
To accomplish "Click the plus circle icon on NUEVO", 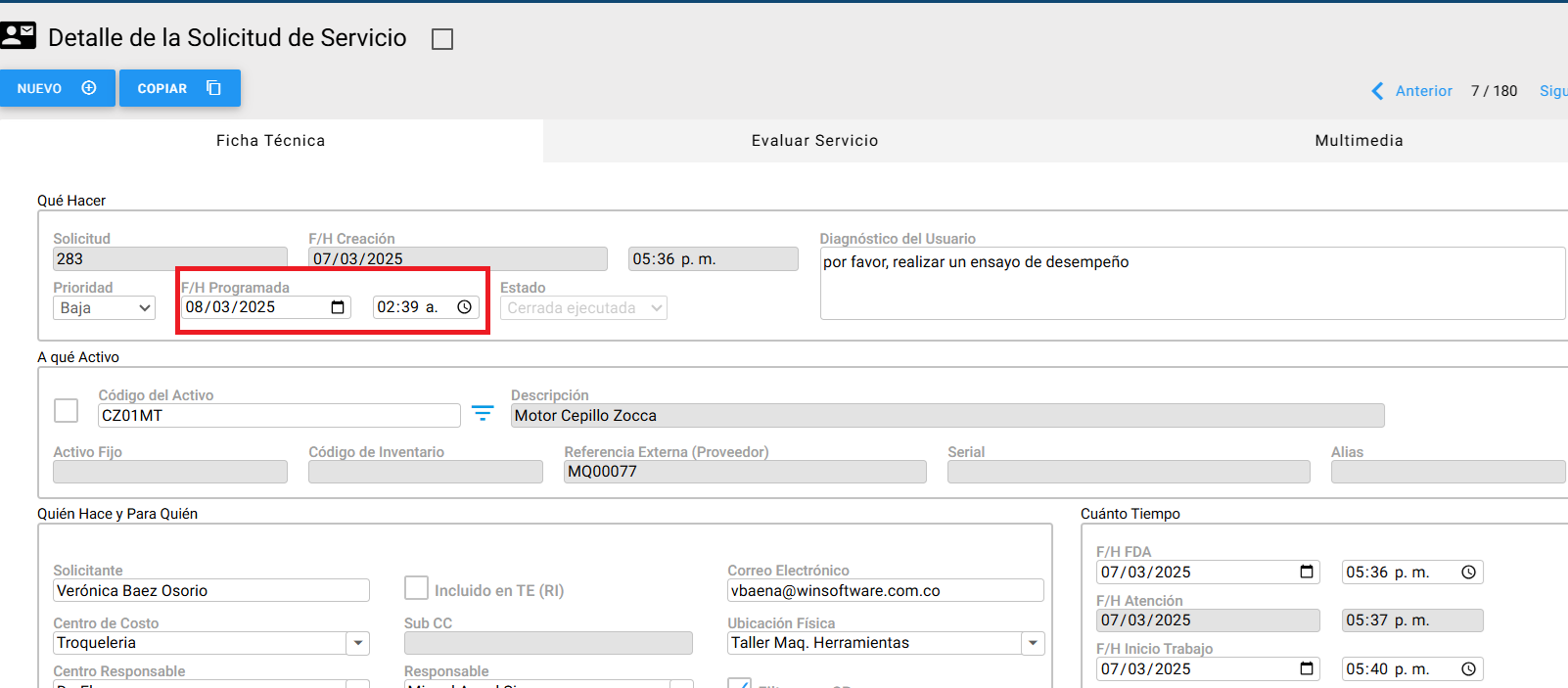I will 89,88.
